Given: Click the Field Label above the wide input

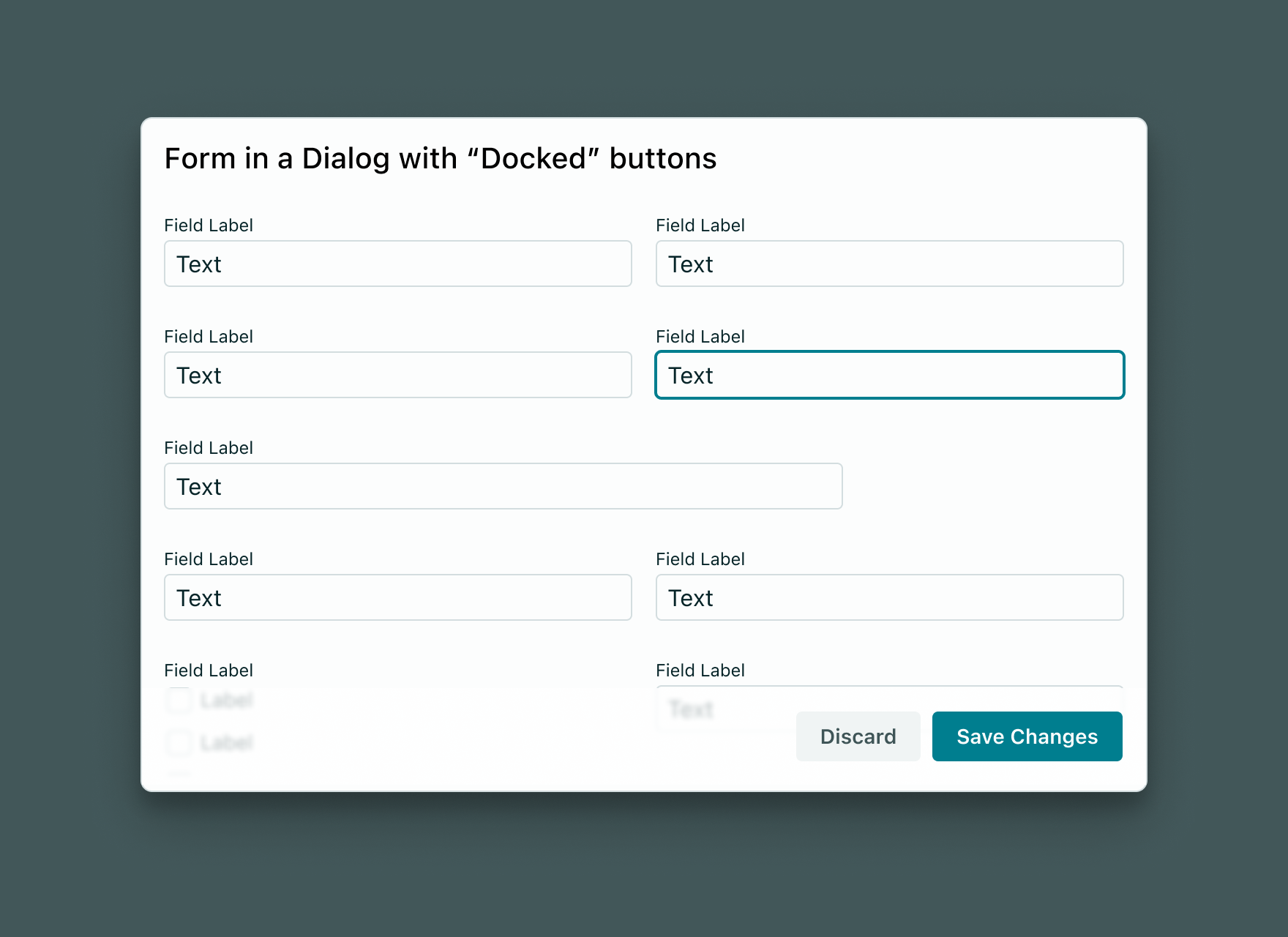Looking at the screenshot, I should pyautogui.click(x=209, y=448).
